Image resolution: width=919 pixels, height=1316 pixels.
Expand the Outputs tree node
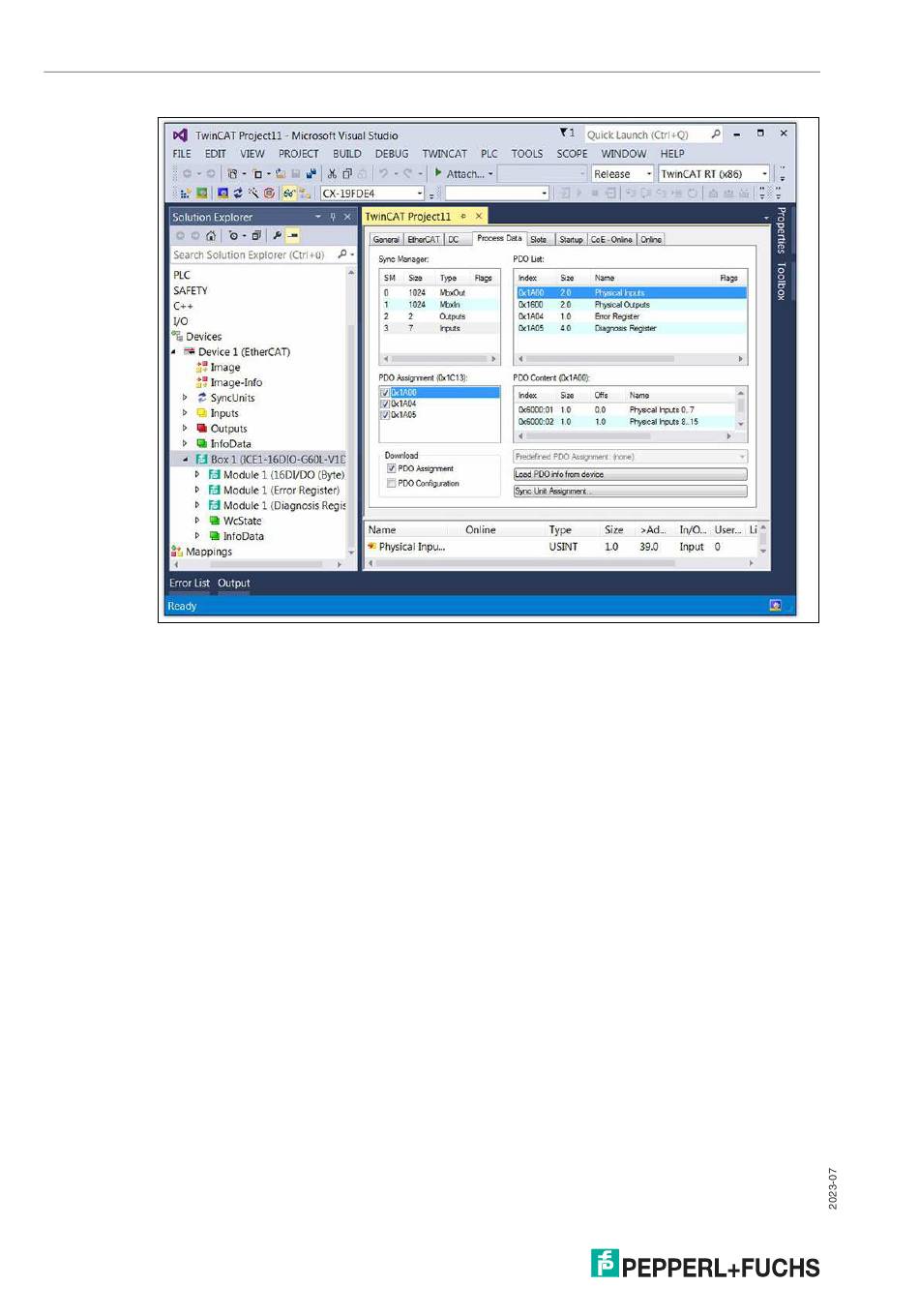(x=186, y=429)
